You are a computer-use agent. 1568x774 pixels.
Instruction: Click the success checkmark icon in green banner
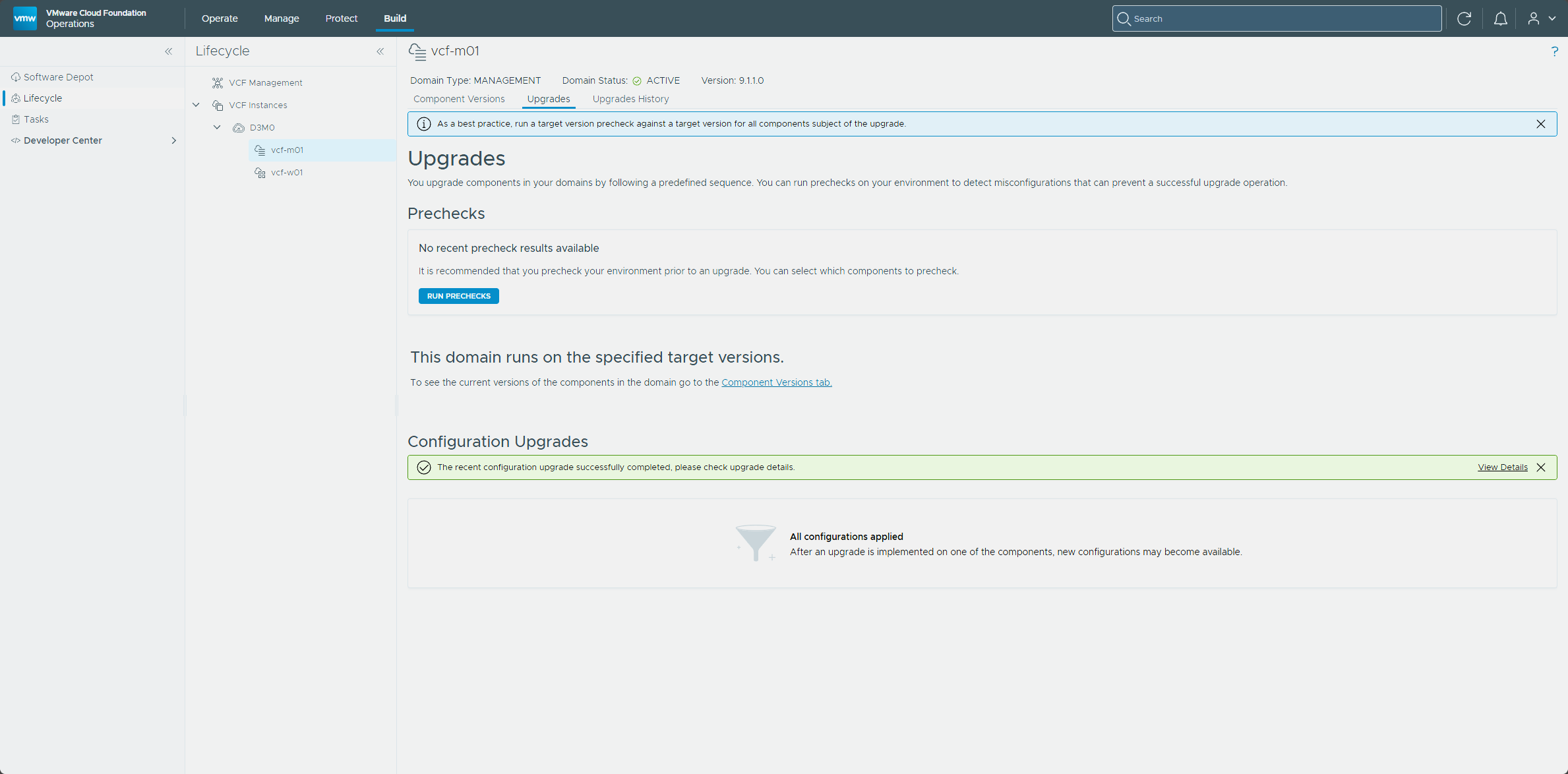pos(424,467)
